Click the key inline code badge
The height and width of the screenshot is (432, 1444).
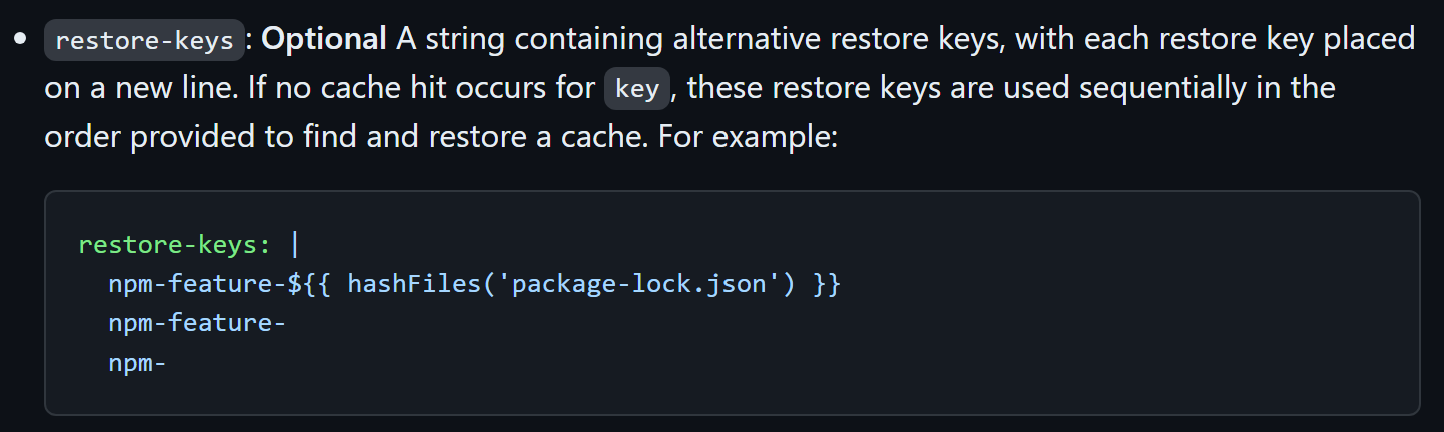click(x=637, y=89)
